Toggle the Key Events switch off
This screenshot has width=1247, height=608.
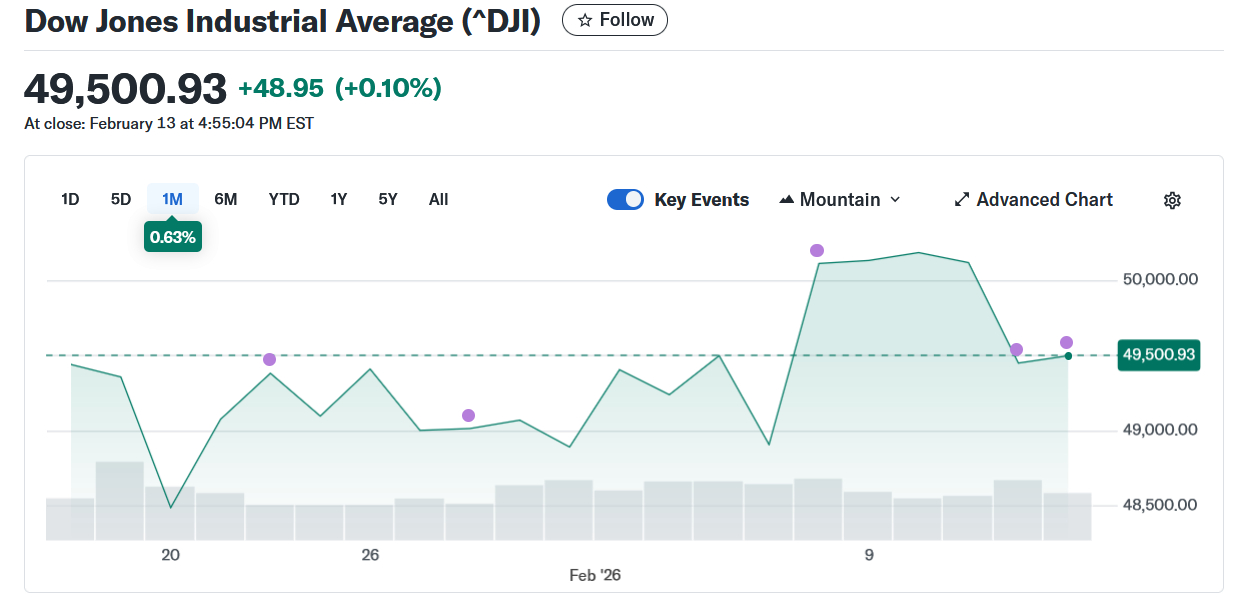pos(625,200)
